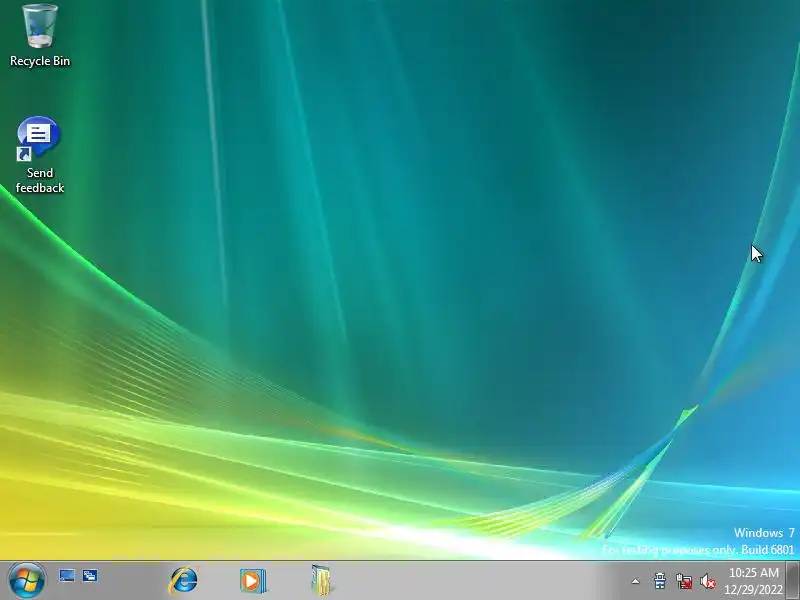Image resolution: width=800 pixels, height=600 pixels.
Task: Click the Switch between windows quick launch icon
Action: click(x=90, y=576)
